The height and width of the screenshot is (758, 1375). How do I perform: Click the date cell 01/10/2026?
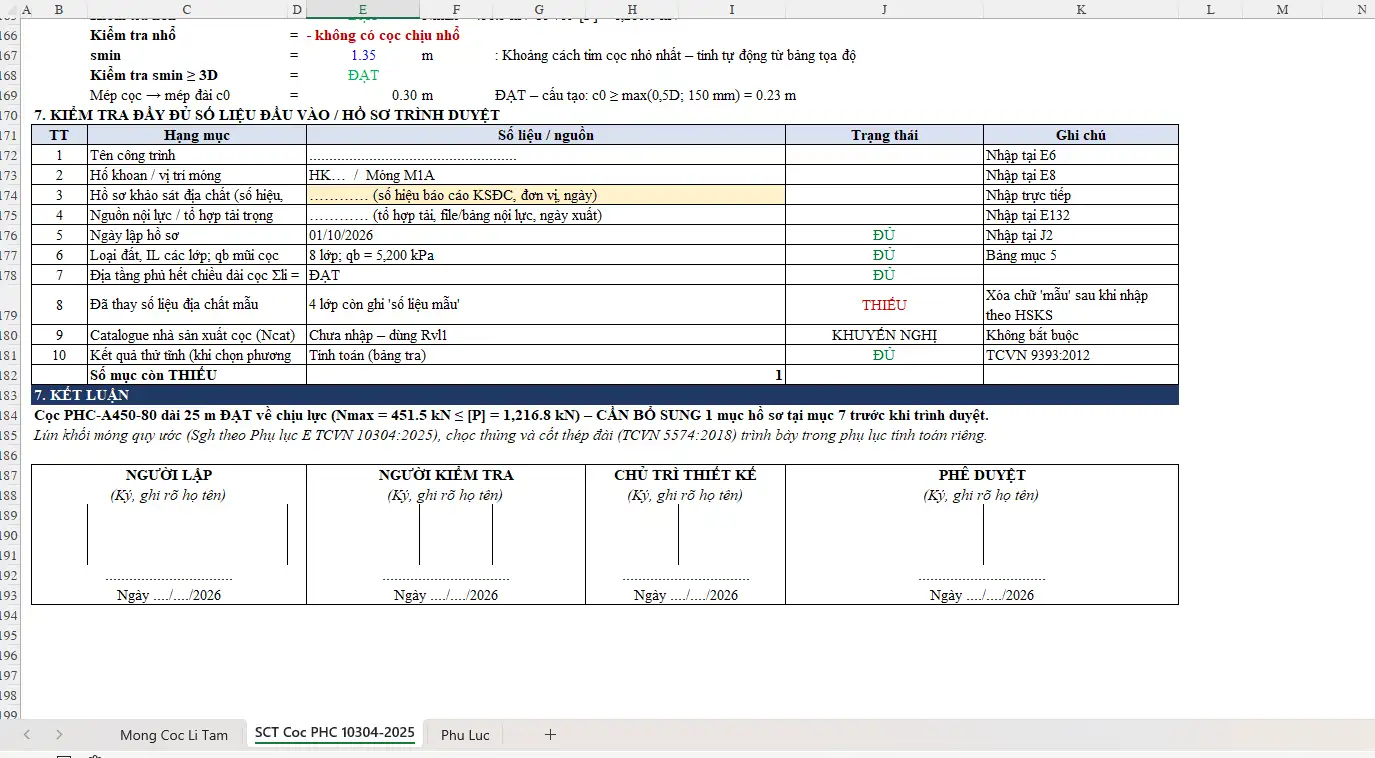[x=546, y=235]
